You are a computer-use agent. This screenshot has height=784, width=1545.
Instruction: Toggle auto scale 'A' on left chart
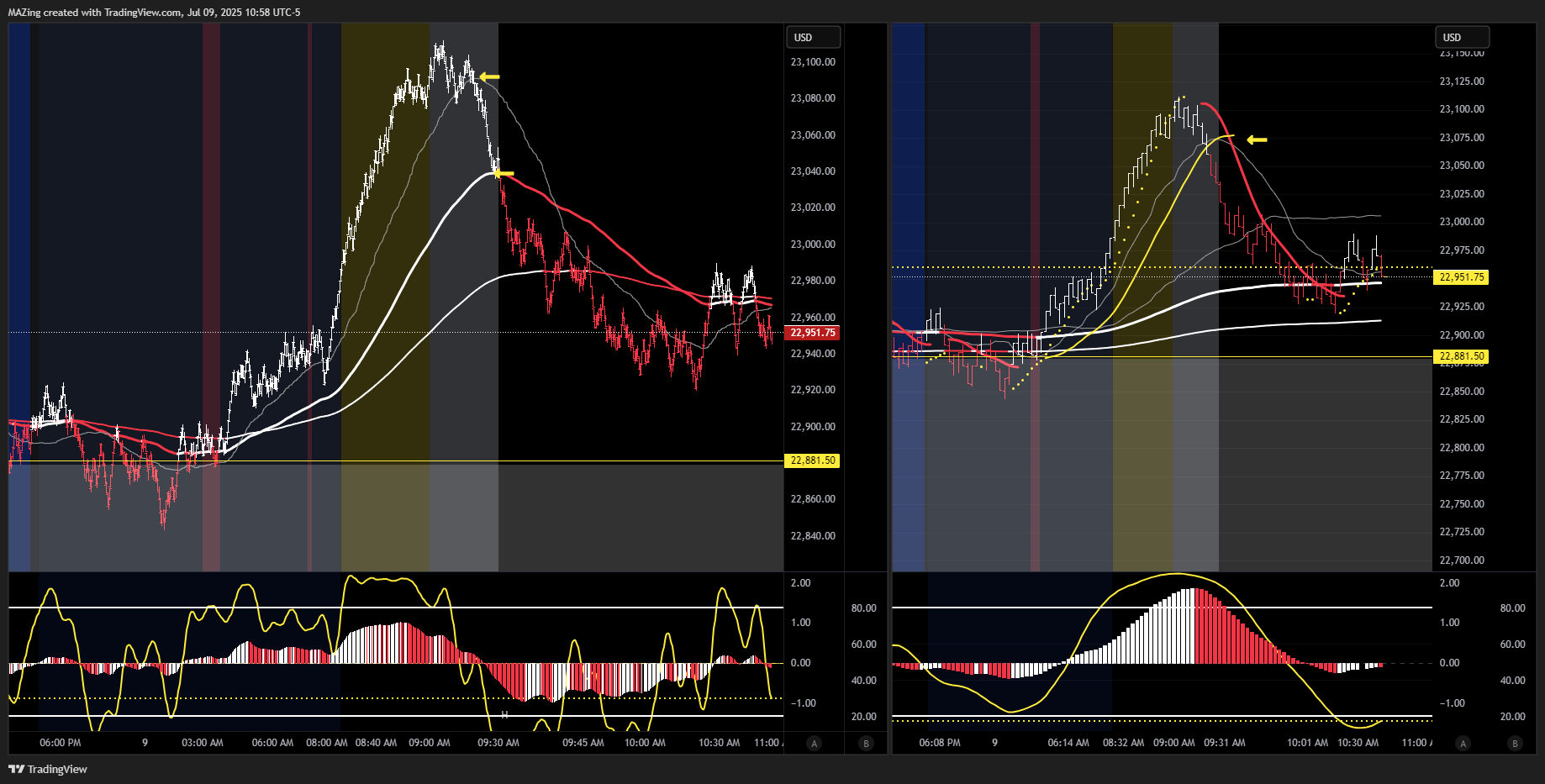click(x=814, y=743)
